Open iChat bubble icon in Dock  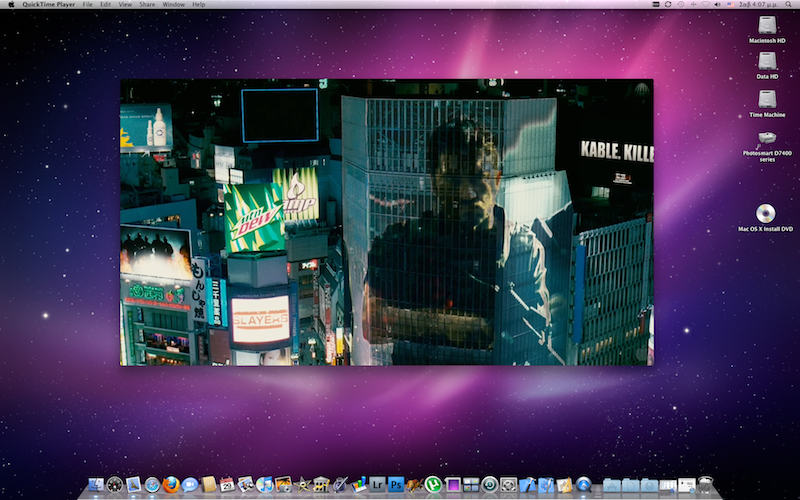(190, 485)
